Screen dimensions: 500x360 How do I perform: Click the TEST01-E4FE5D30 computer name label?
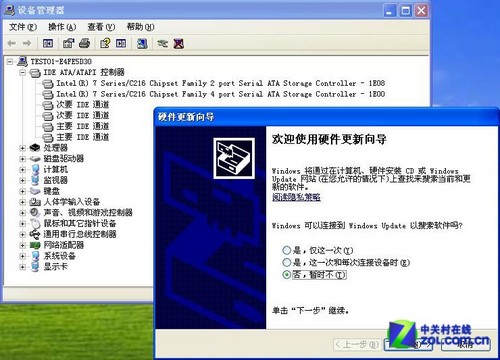(61, 61)
